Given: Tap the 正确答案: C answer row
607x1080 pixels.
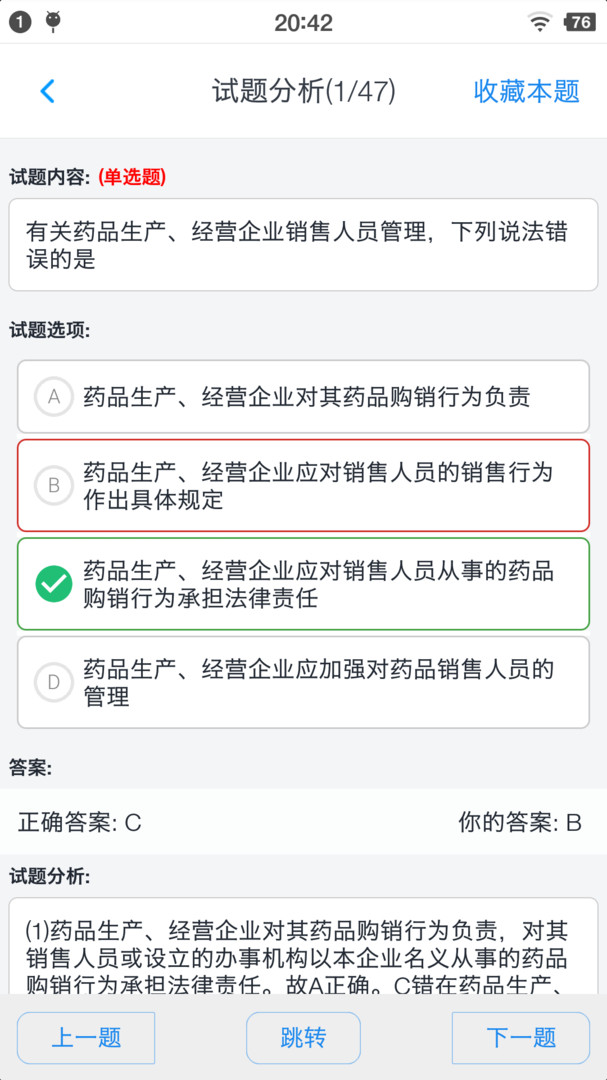Looking at the screenshot, I should [80, 823].
